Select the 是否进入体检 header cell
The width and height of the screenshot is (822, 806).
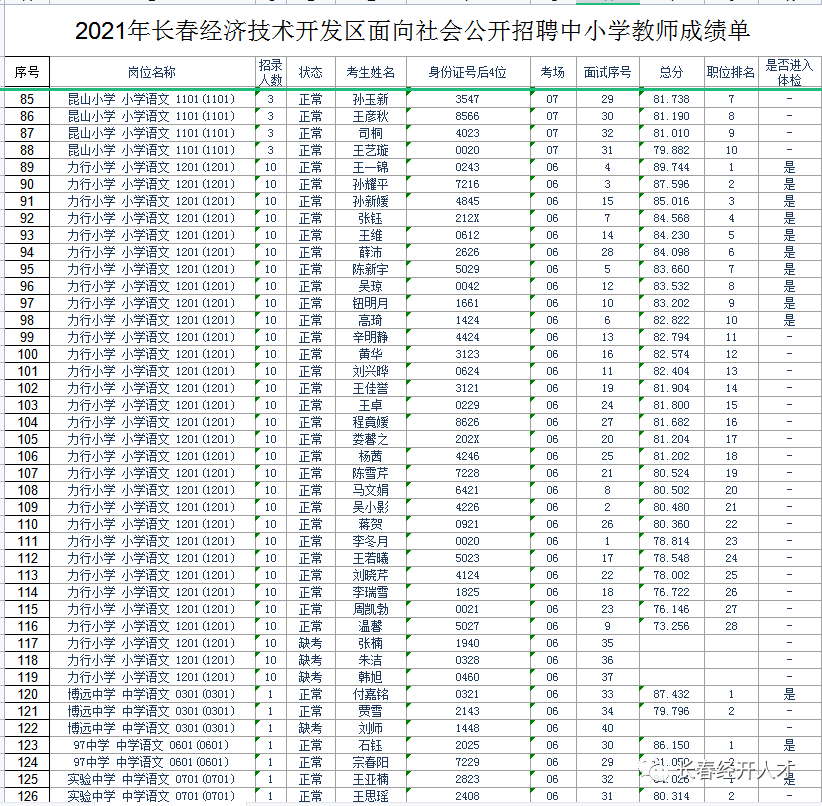(789, 72)
